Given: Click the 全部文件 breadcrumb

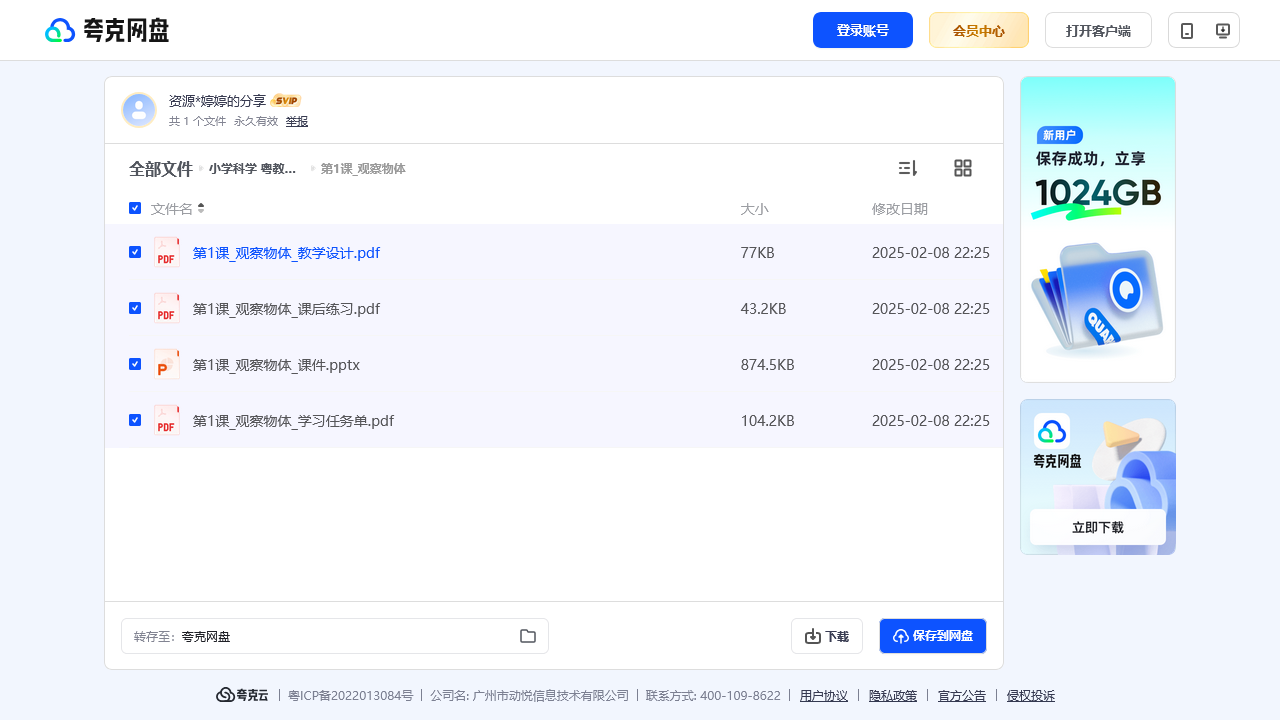Looking at the screenshot, I should tap(160, 169).
